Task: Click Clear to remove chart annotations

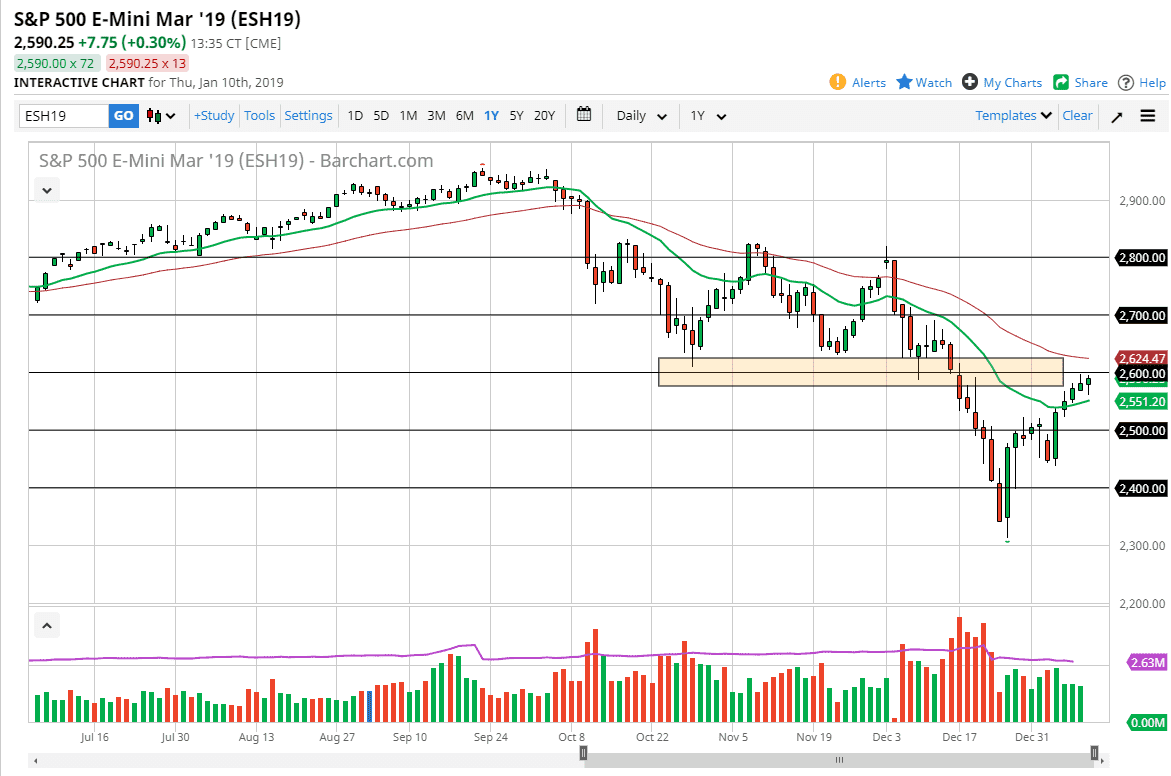Action: click(1077, 115)
